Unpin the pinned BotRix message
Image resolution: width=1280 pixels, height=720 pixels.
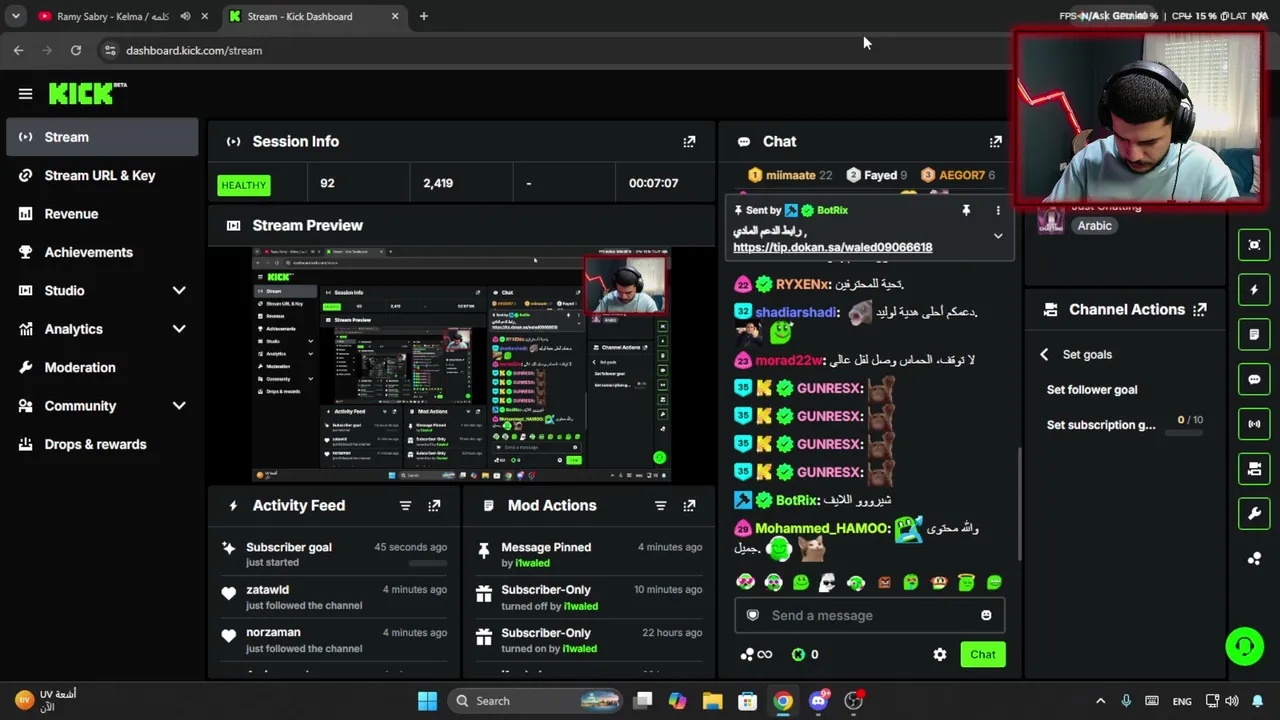click(966, 211)
